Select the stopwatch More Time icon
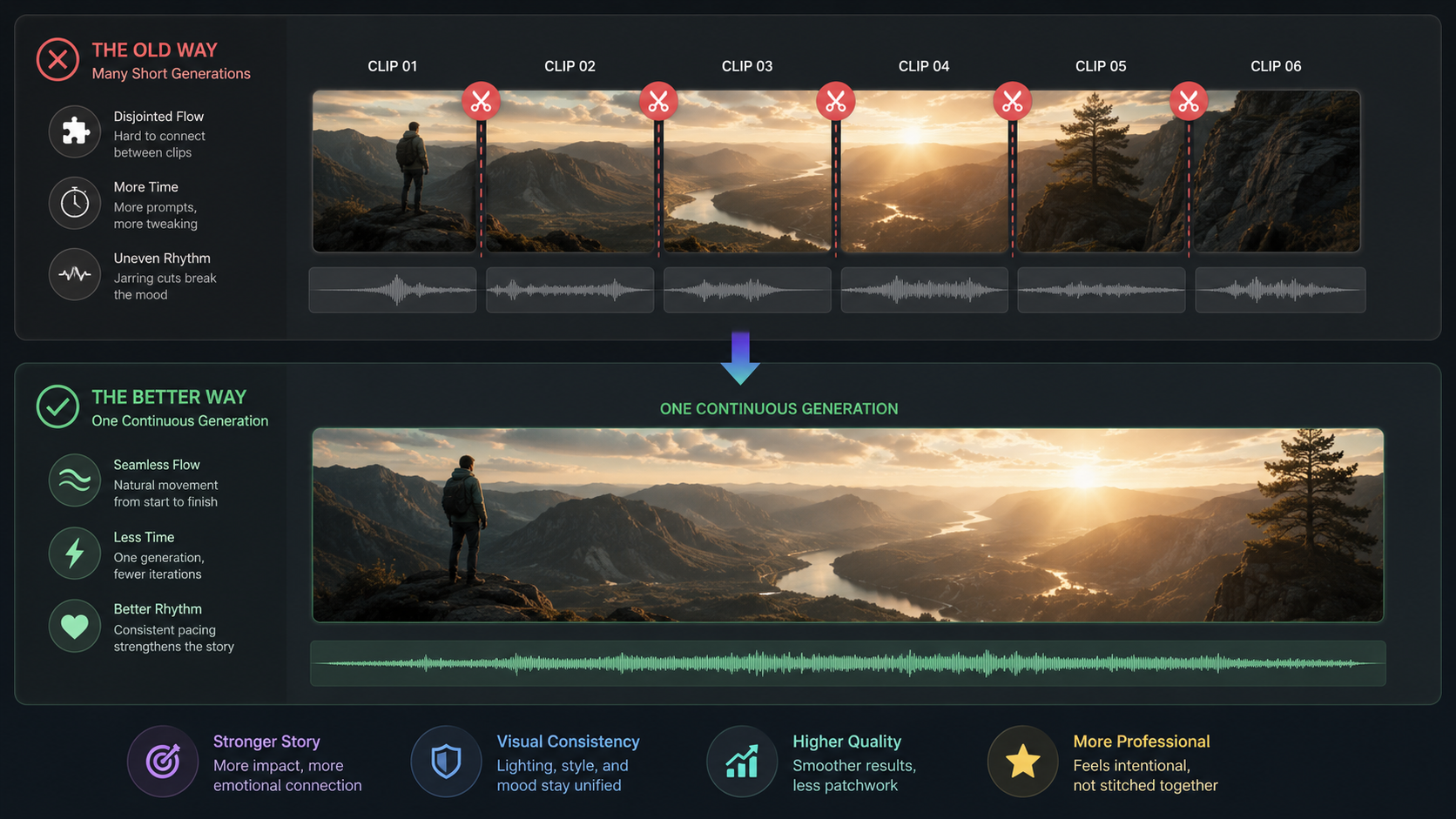1456x819 pixels. click(x=75, y=203)
